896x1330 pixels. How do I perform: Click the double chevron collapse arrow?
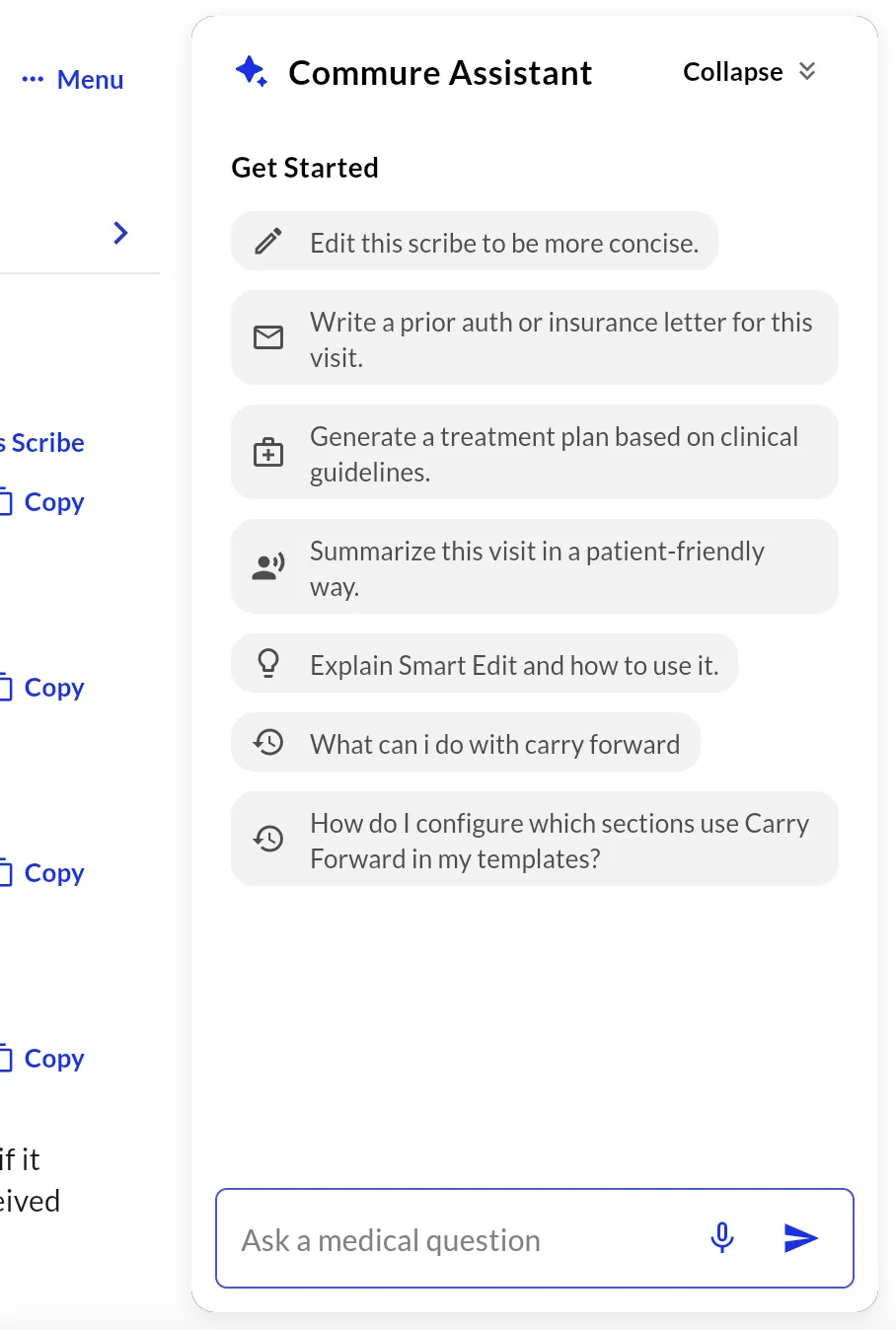807,71
